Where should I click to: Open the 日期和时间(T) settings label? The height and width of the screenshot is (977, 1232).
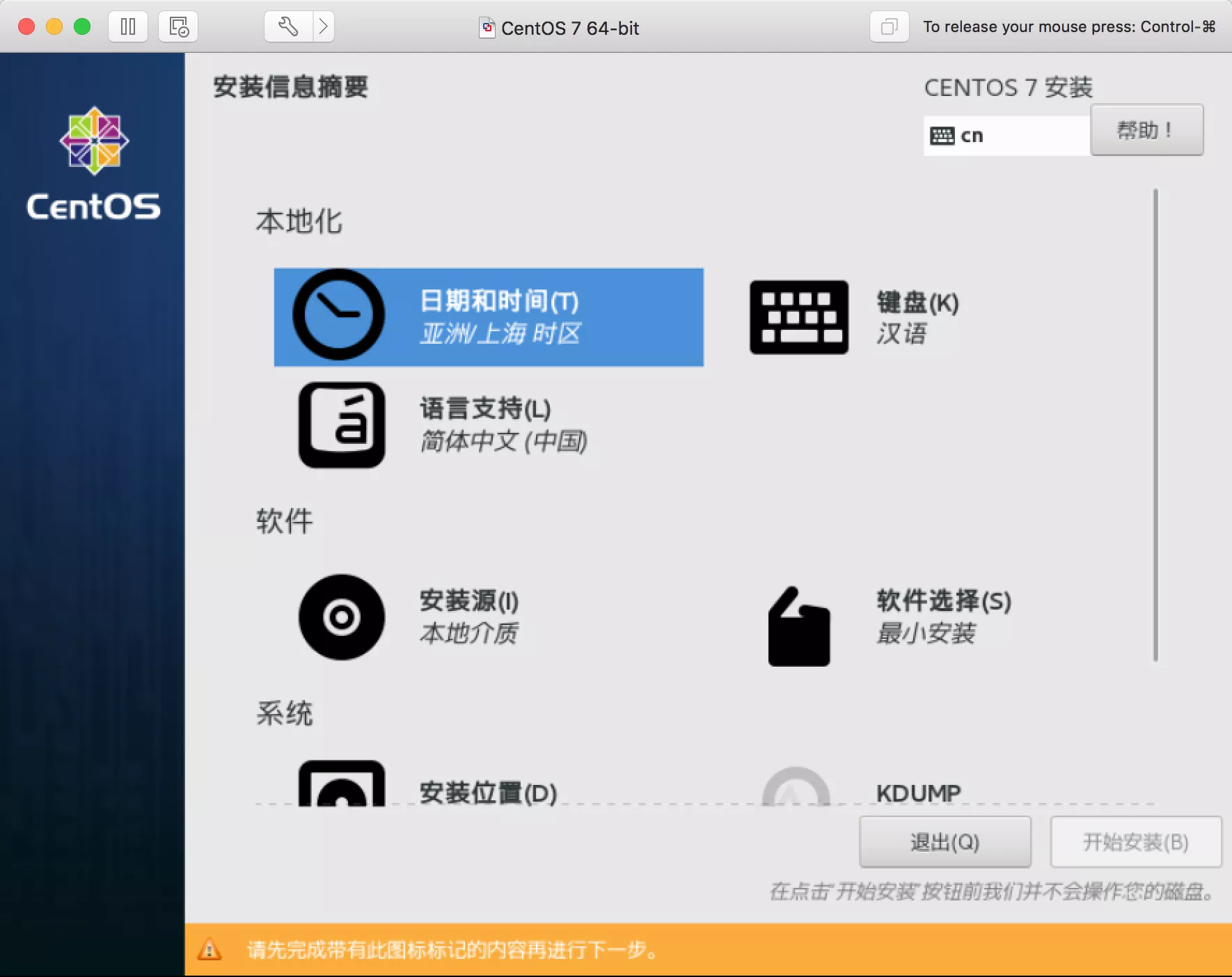click(x=499, y=301)
